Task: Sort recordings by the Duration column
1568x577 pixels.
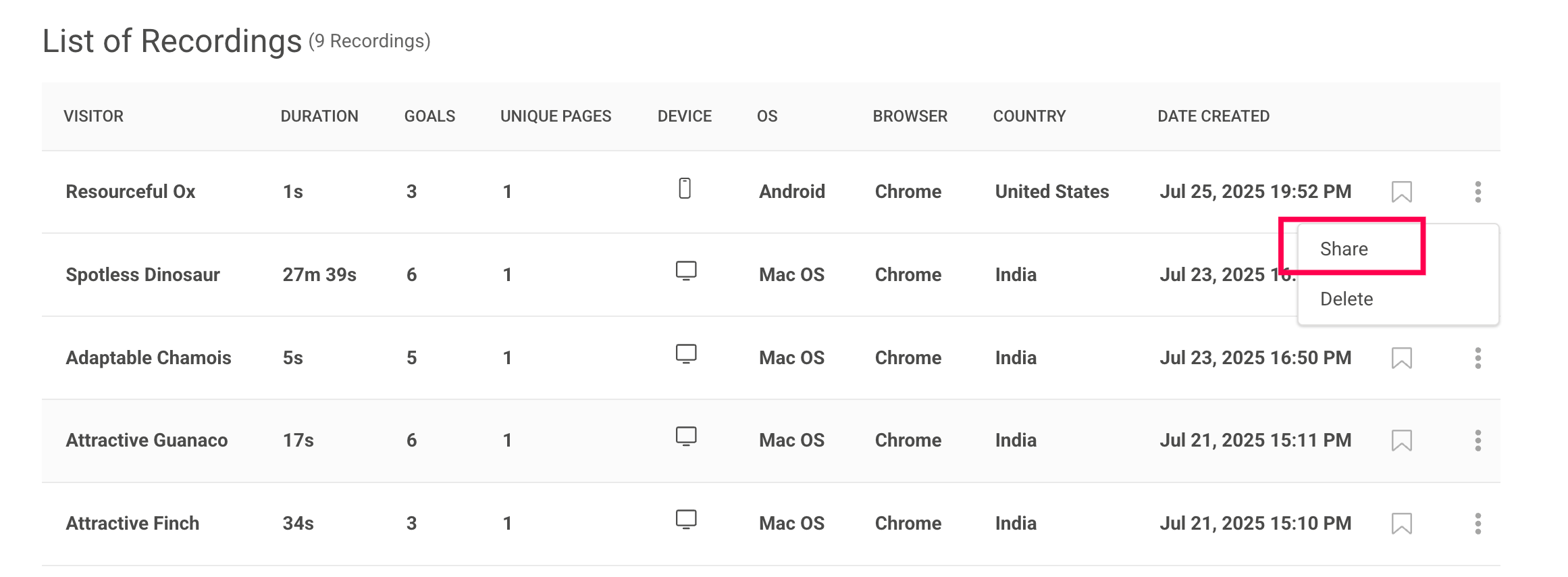Action: (x=319, y=116)
